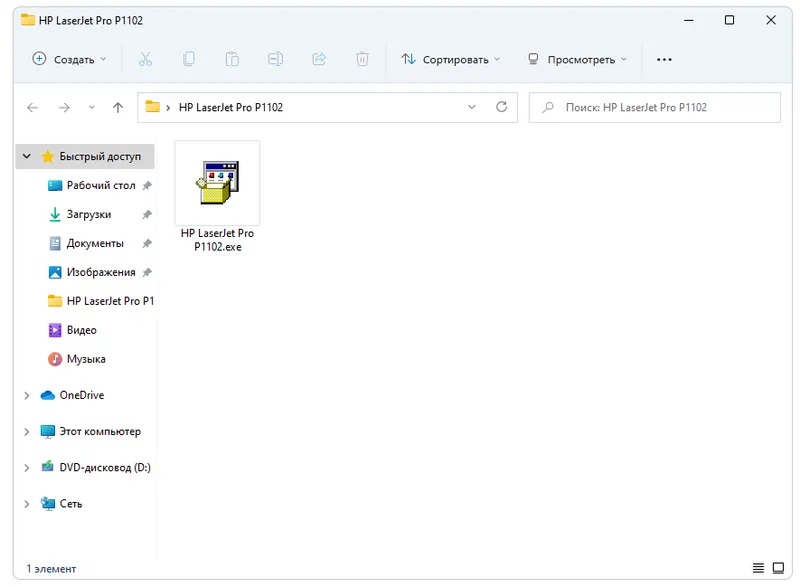Expand the OneDrive tree node
This screenshot has width=800, height=587.
(x=27, y=395)
